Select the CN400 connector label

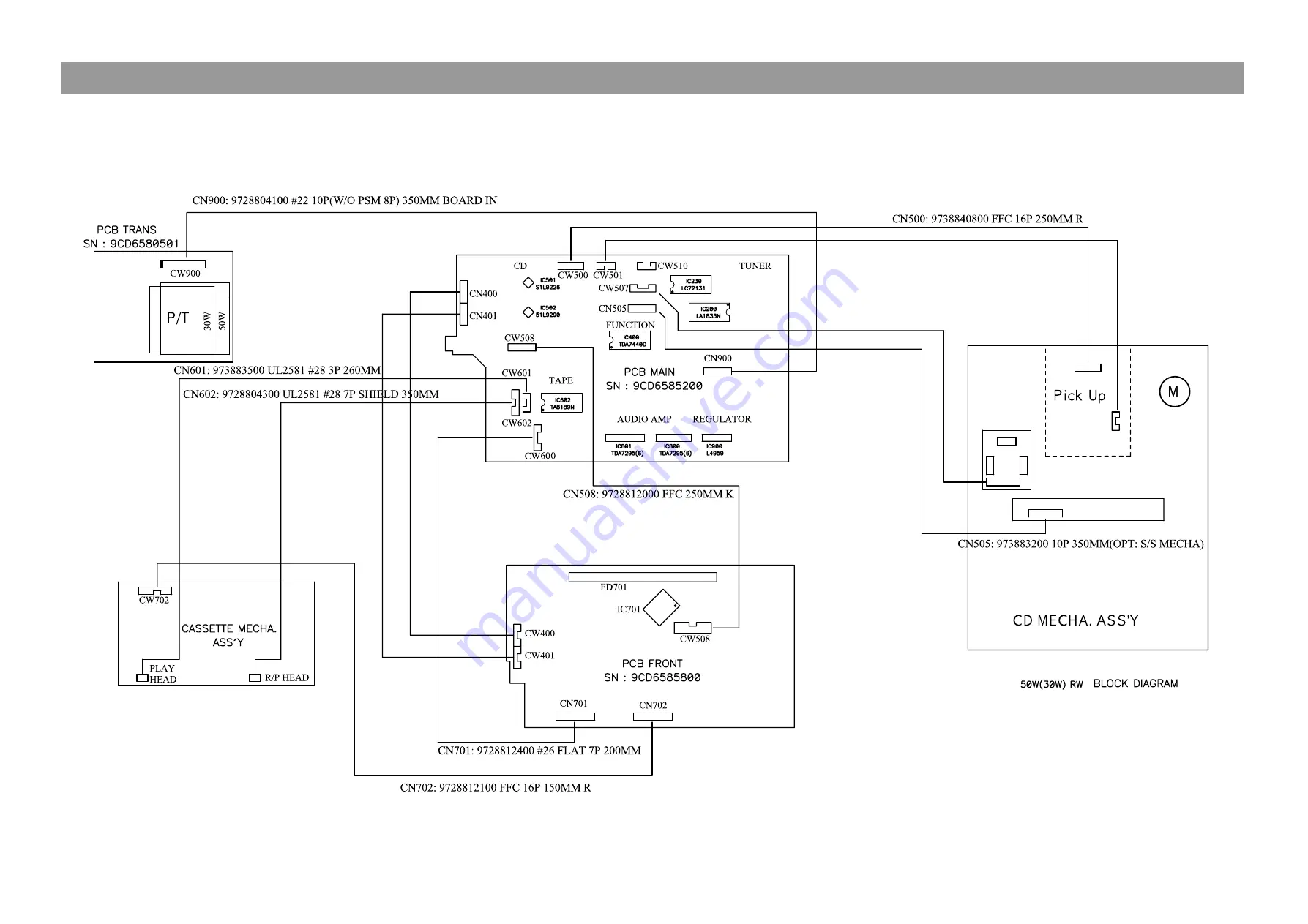[483, 294]
